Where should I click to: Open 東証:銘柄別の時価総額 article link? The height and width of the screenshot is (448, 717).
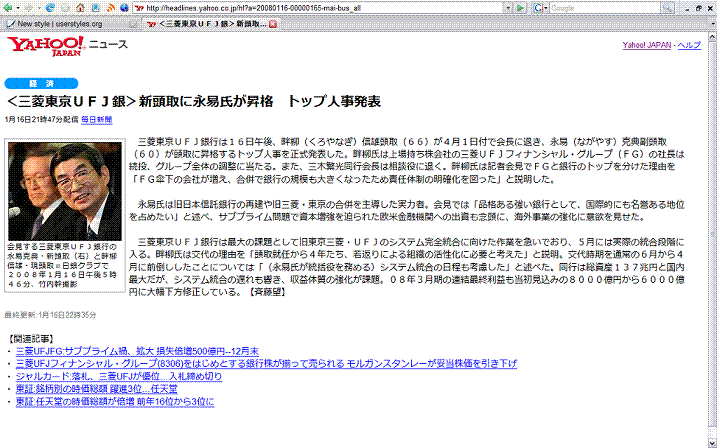click(96, 389)
